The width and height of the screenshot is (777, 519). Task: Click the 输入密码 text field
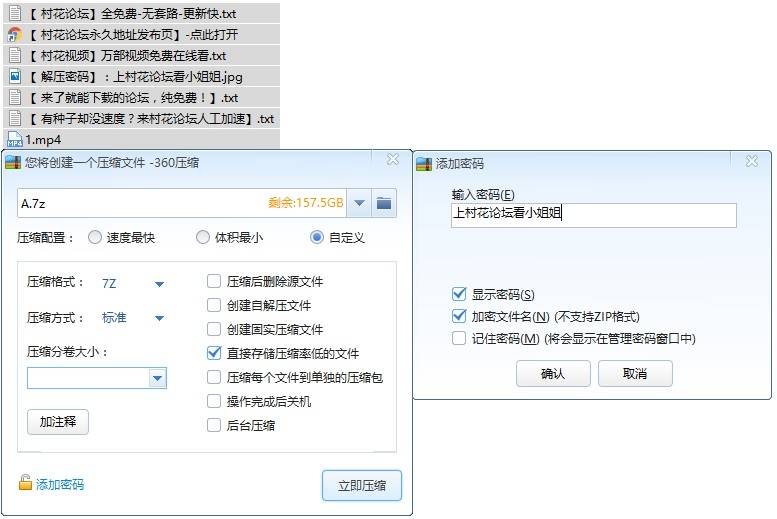point(594,215)
